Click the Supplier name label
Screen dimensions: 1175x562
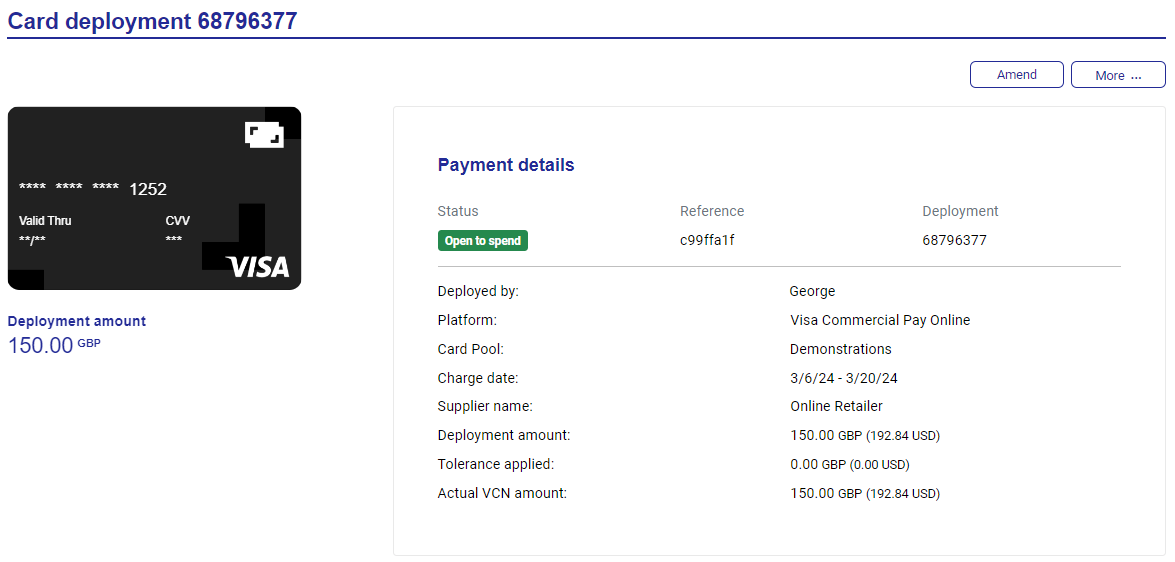point(485,406)
